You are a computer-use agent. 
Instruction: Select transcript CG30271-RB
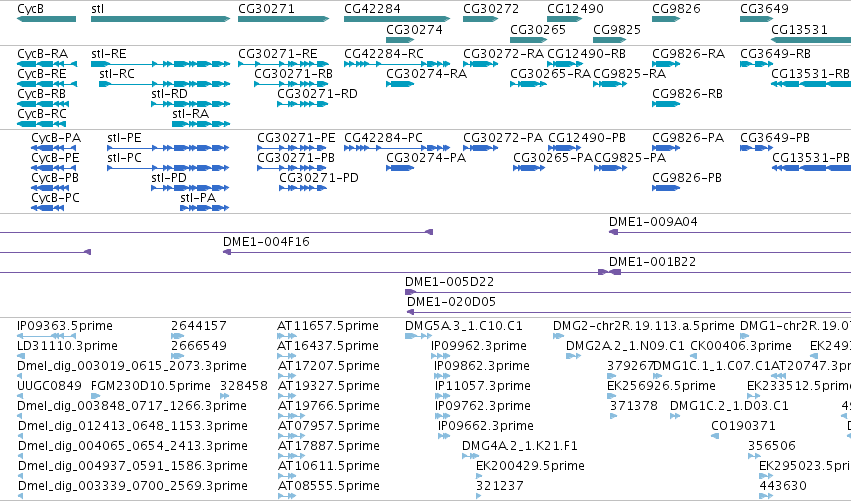291,84
